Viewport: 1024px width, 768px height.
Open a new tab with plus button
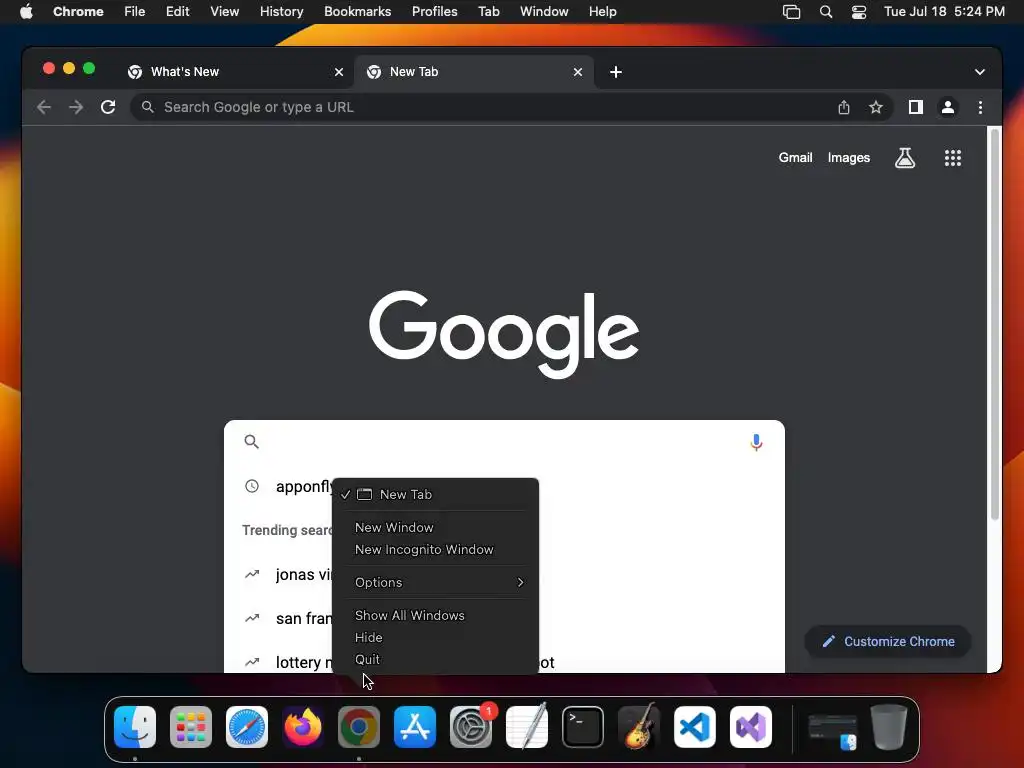pos(616,72)
